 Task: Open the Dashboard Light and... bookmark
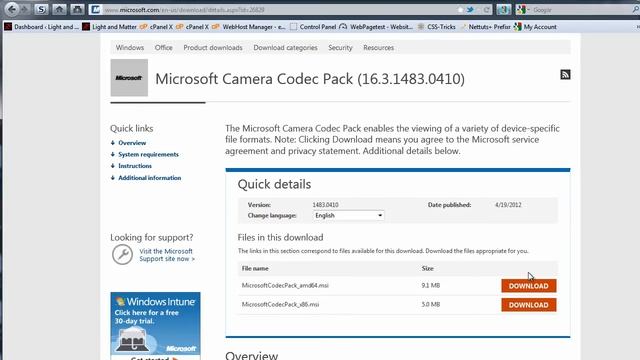pyautogui.click(x=41, y=27)
